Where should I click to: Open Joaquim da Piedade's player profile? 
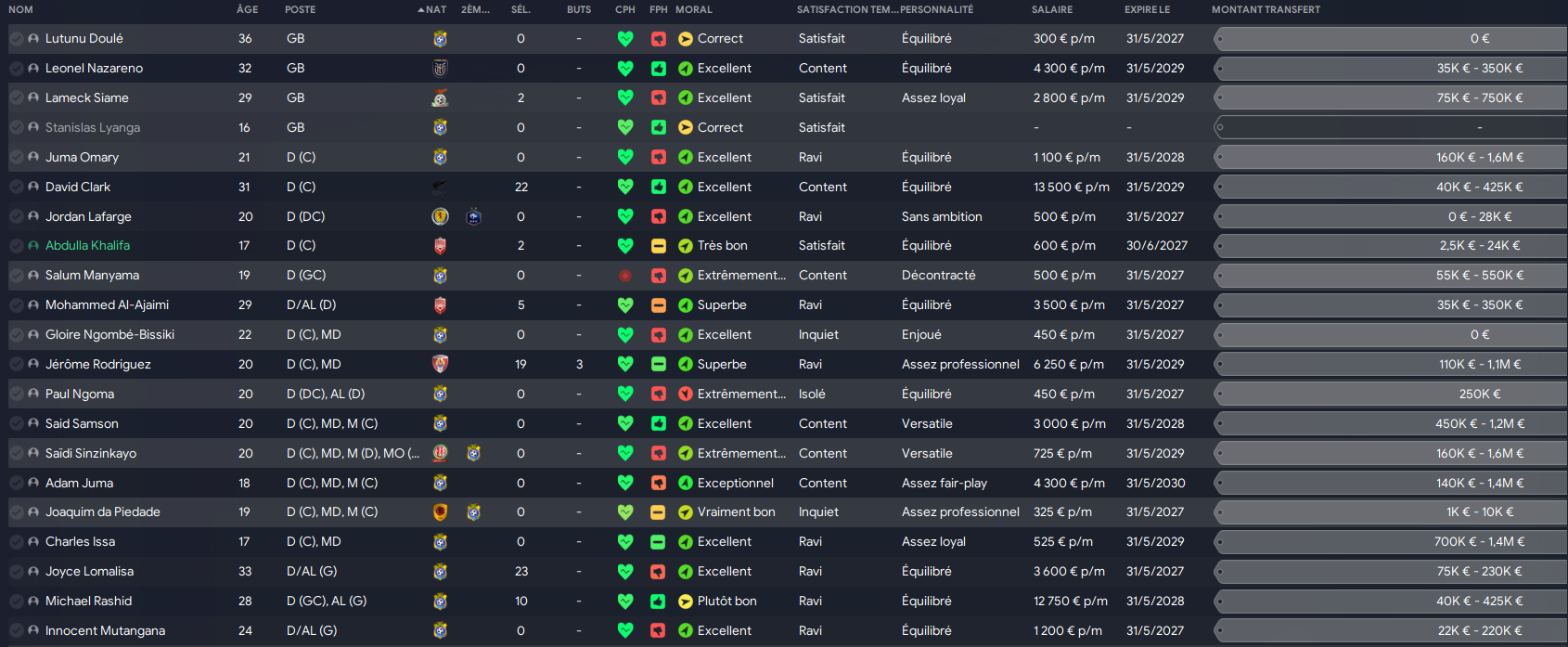[103, 512]
